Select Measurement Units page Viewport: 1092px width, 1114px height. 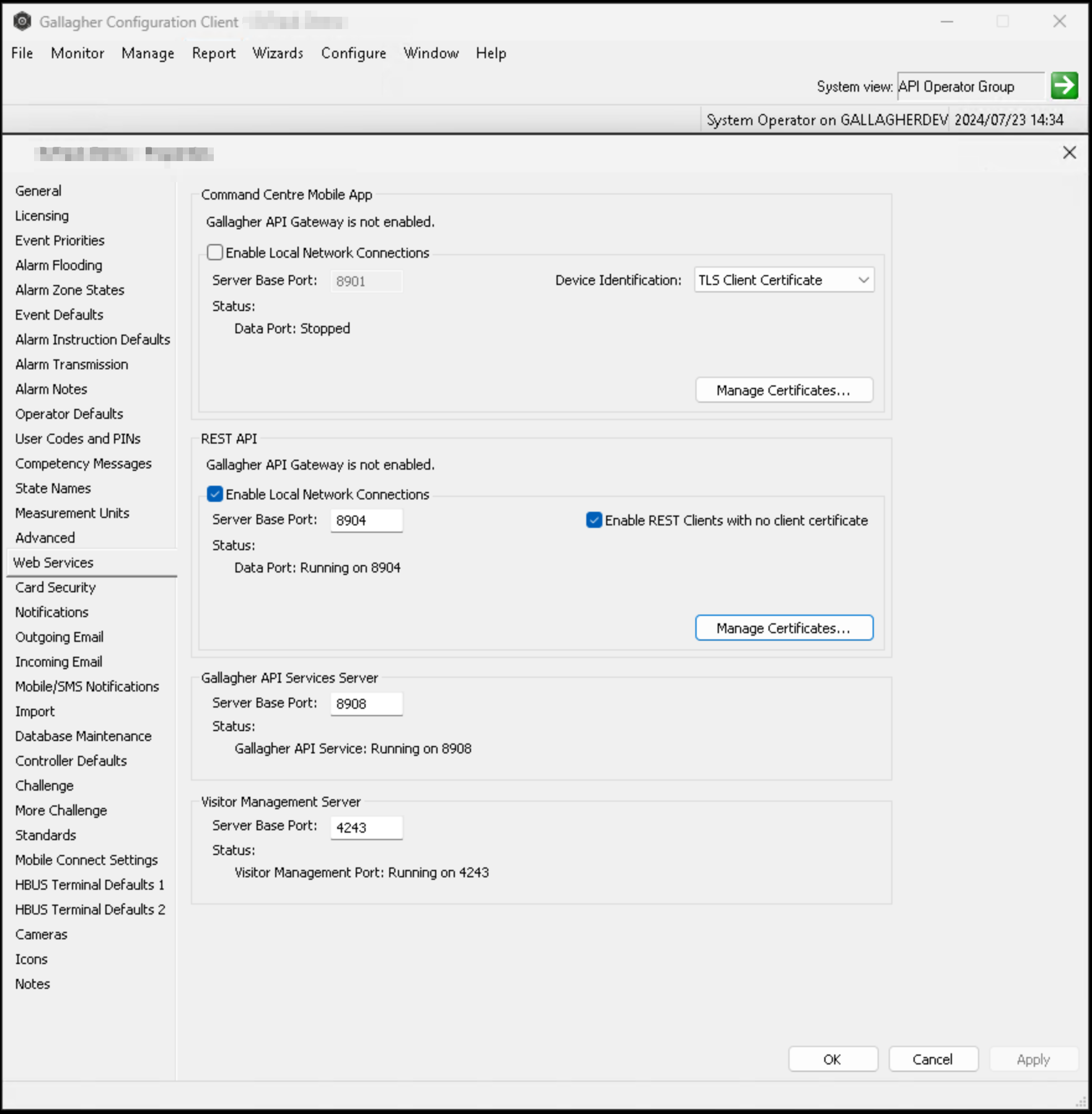[x=73, y=513]
